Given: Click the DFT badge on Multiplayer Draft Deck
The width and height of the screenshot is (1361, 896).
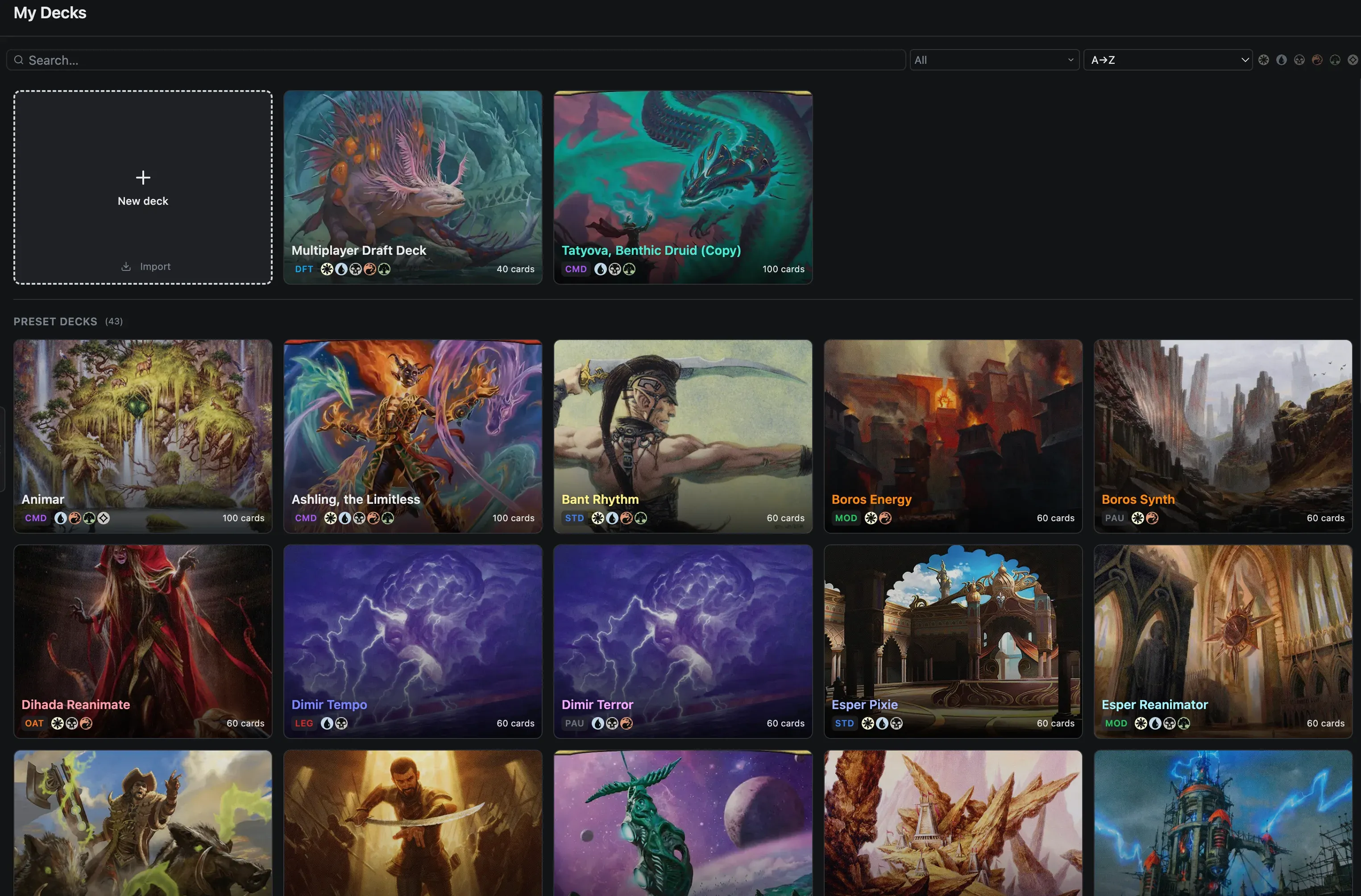Looking at the screenshot, I should pos(303,269).
